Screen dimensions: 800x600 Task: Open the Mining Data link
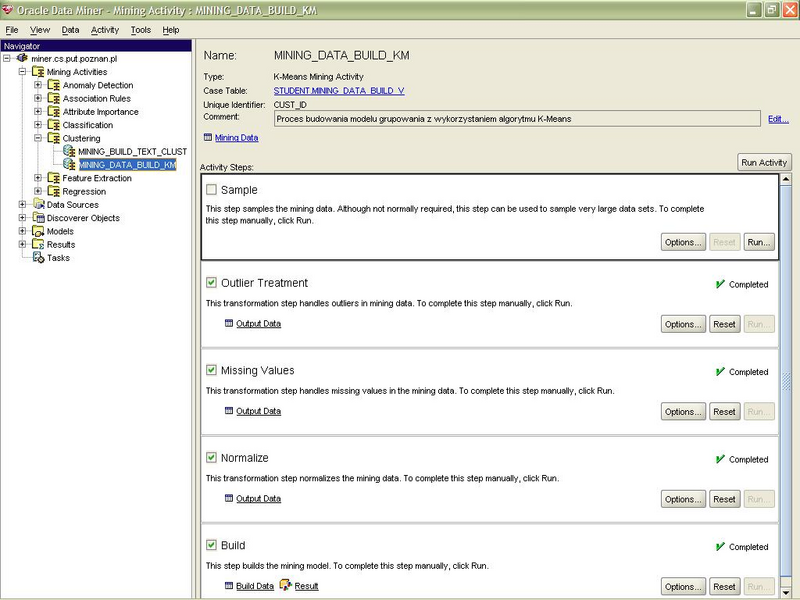pos(236,137)
